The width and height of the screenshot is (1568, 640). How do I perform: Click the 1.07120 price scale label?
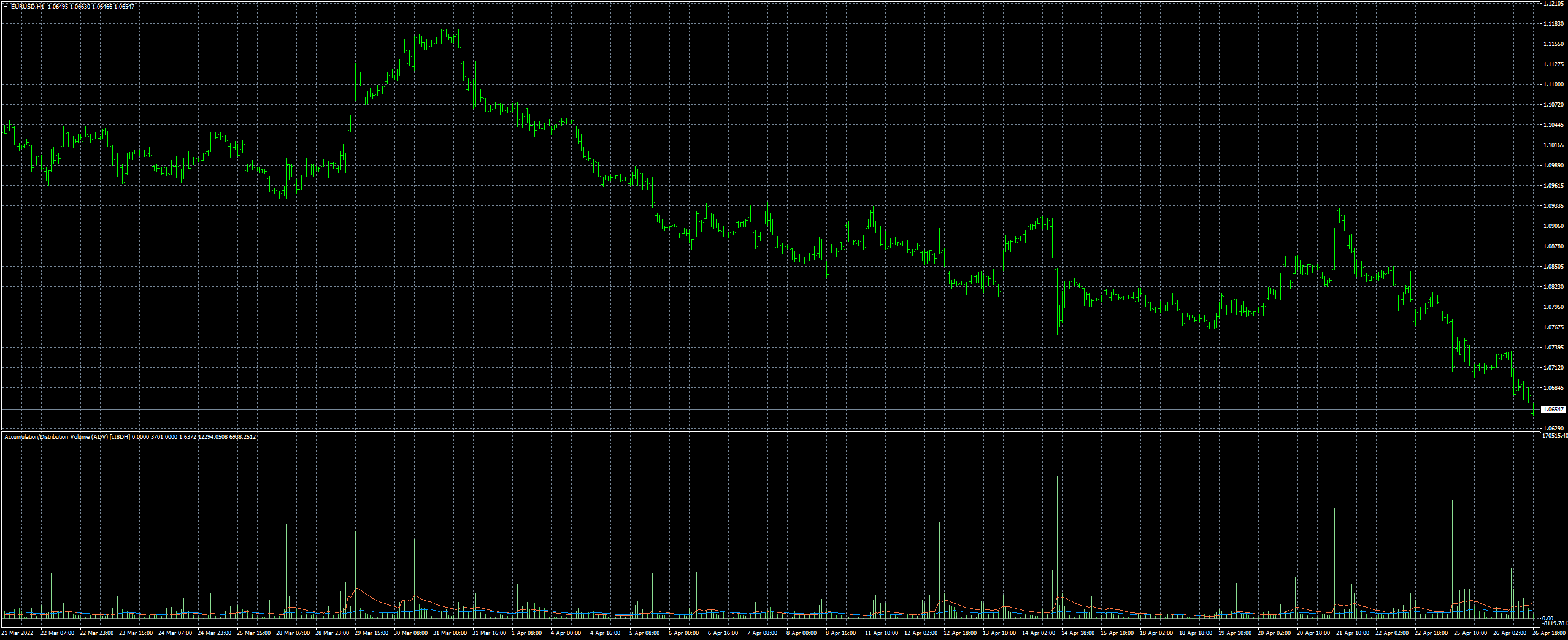(1553, 368)
